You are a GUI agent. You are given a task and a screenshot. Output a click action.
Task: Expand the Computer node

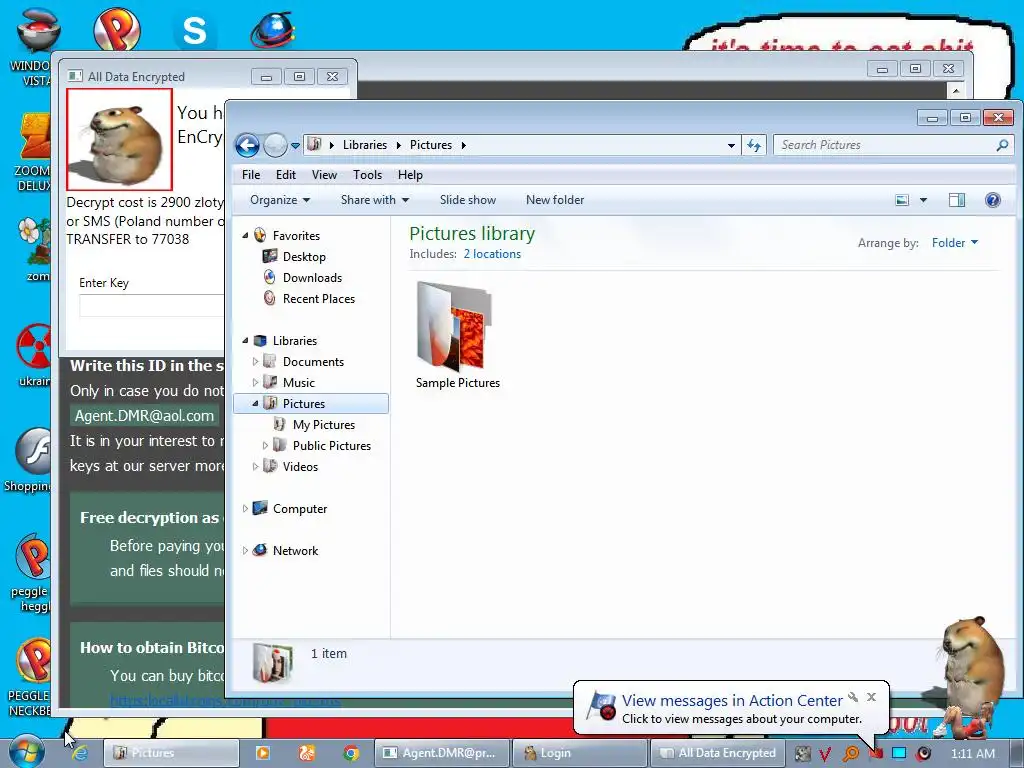click(x=246, y=508)
